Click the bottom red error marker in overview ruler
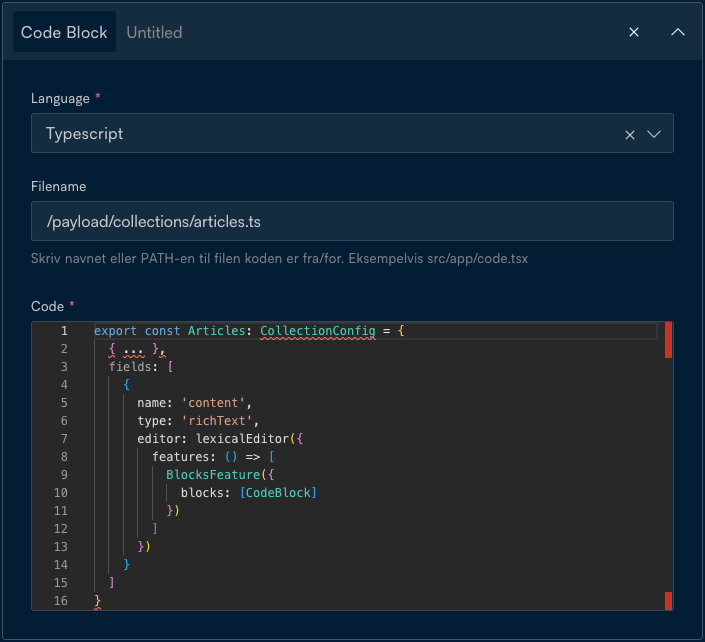Image resolution: width=705 pixels, height=642 pixels. tap(668, 601)
